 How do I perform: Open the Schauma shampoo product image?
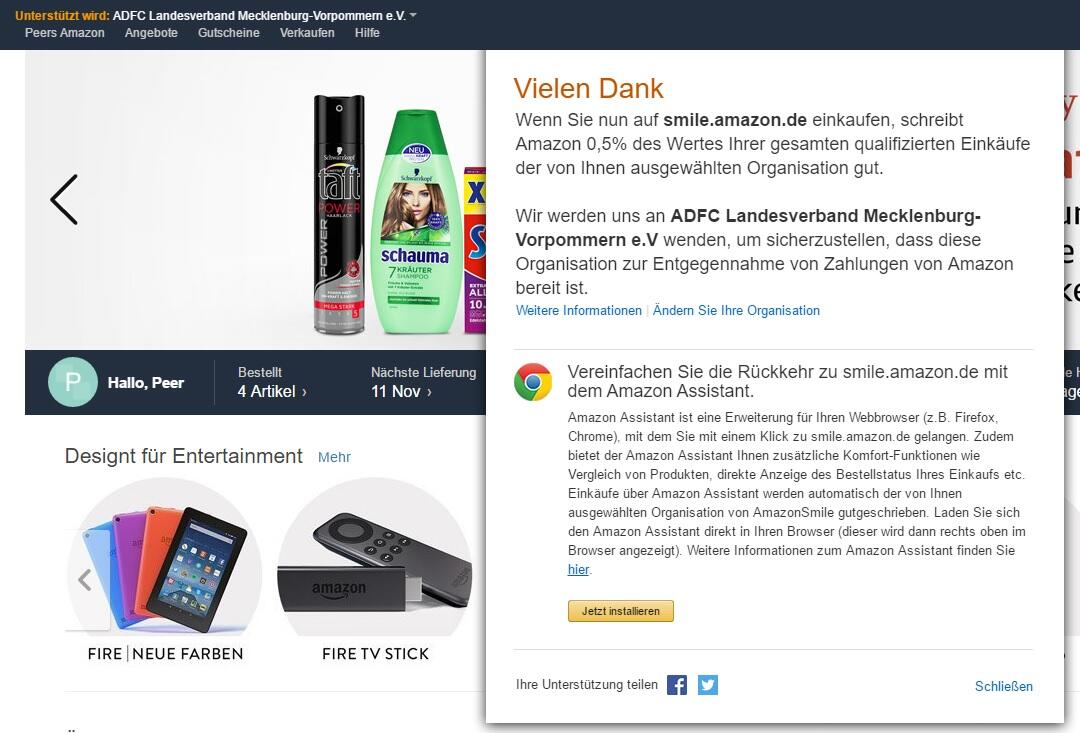(x=415, y=222)
